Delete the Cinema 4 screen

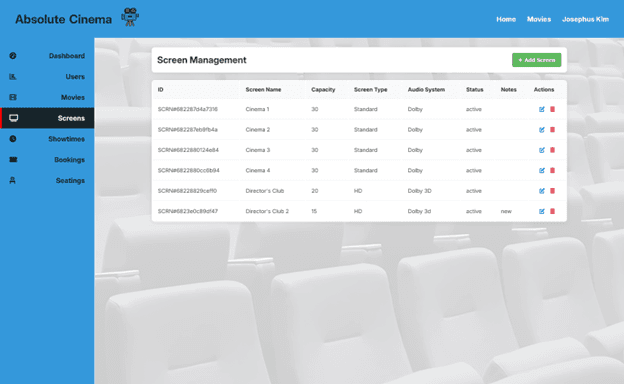552,170
